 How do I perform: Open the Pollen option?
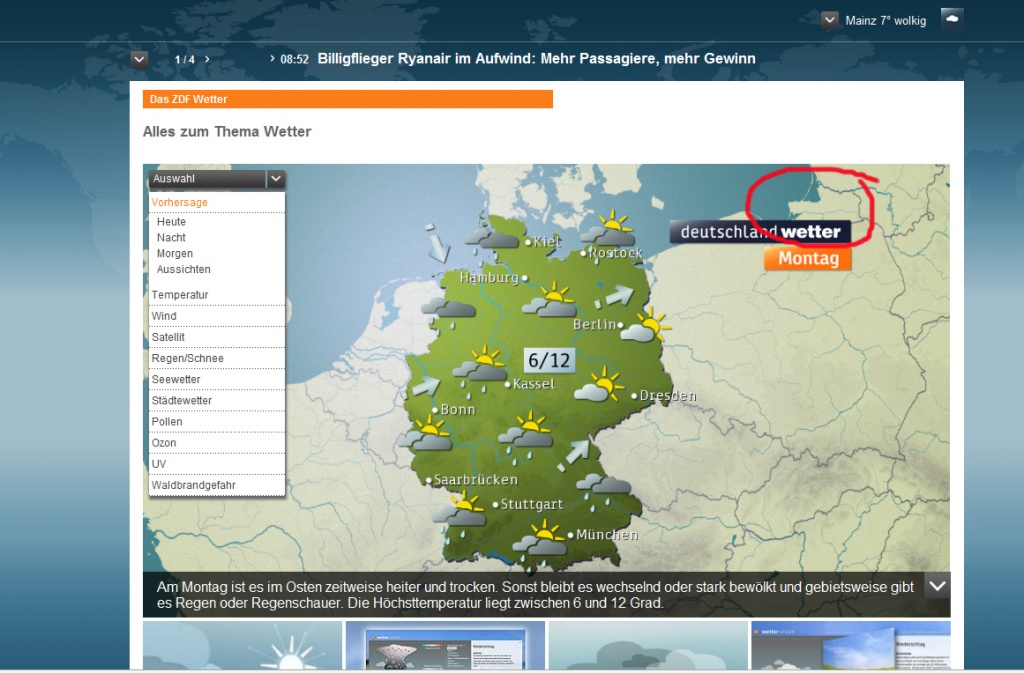click(x=217, y=422)
